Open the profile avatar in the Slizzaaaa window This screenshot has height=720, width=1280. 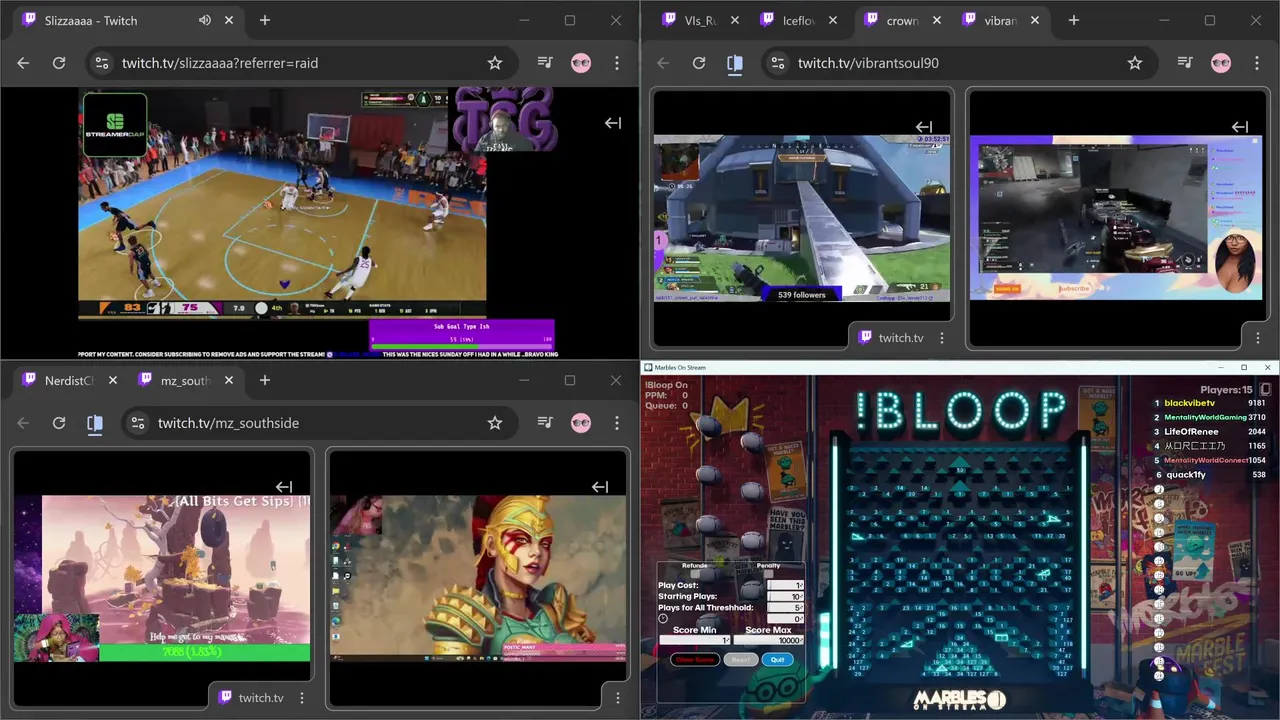coord(581,63)
